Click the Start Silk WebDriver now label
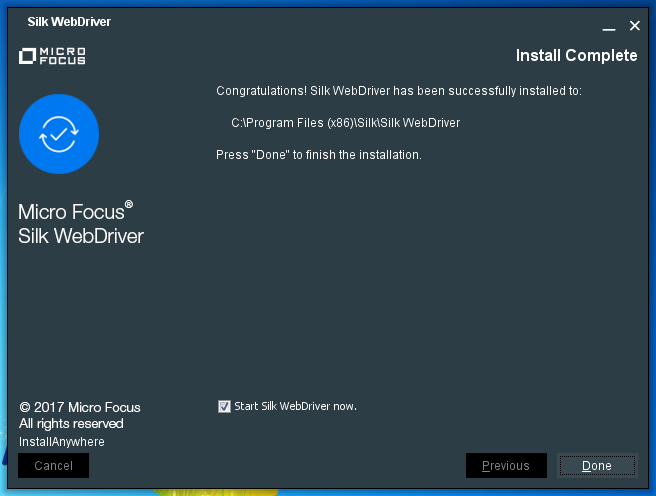Screen dimensions: 656x496 point(295,406)
